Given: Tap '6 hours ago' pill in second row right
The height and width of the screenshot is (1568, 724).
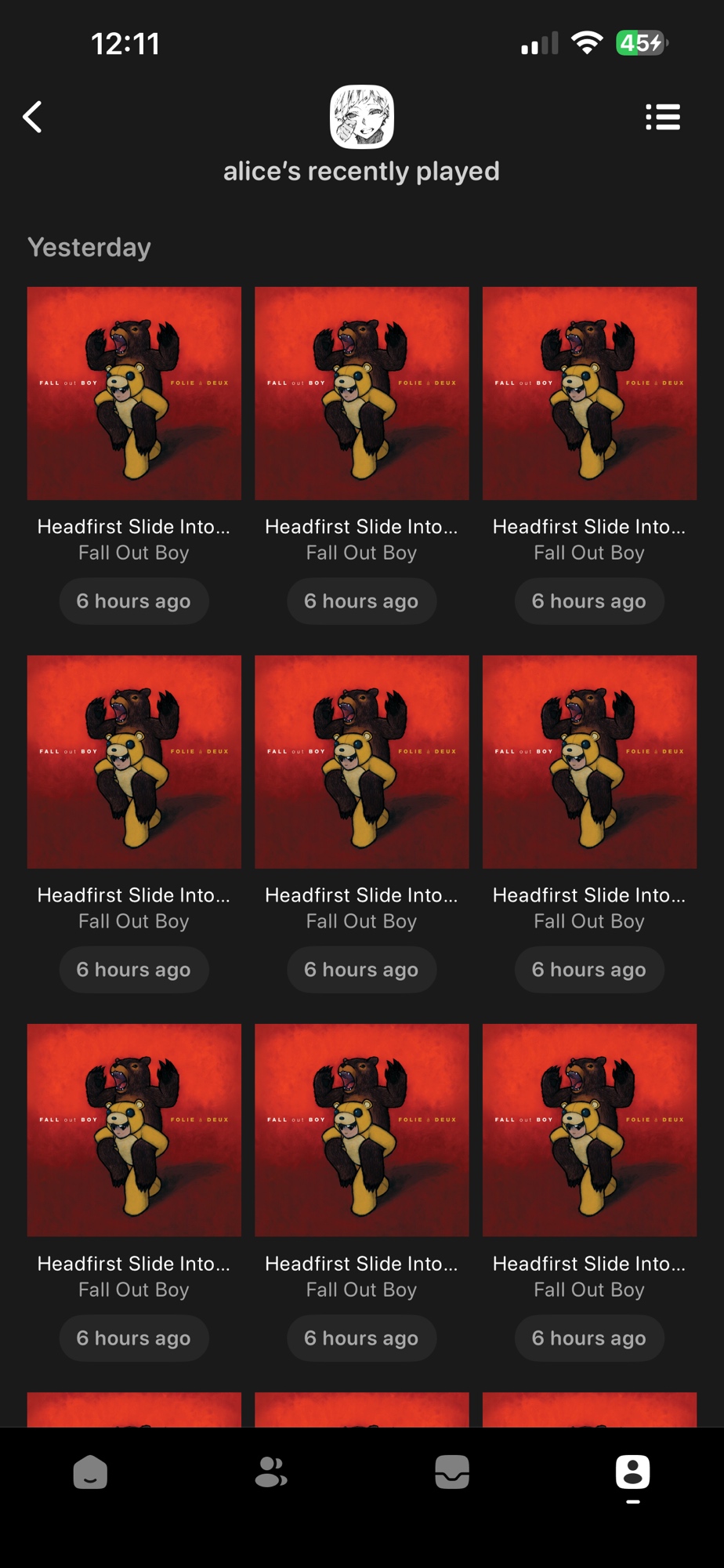Looking at the screenshot, I should pos(589,970).
